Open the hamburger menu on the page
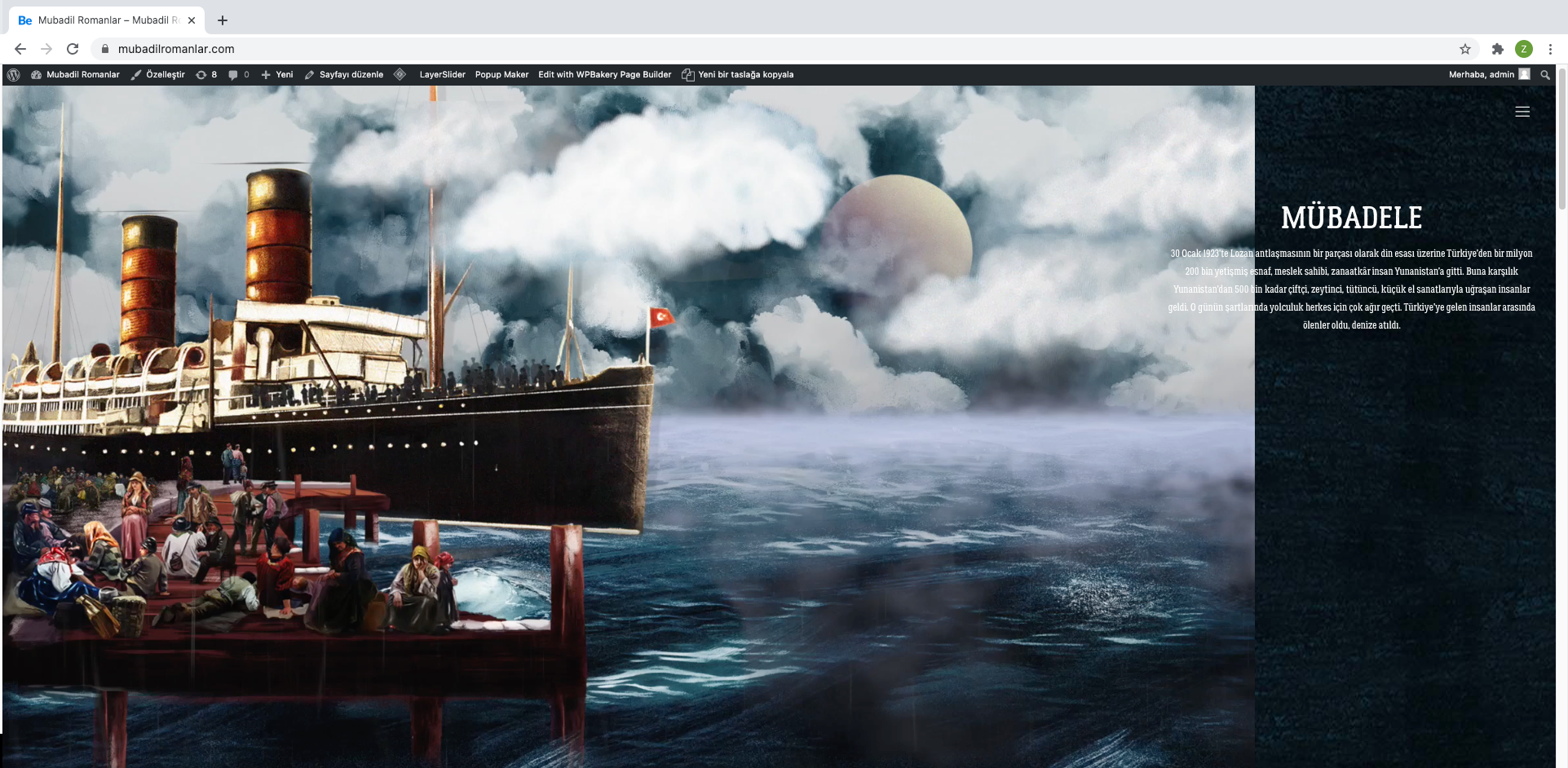The height and width of the screenshot is (768, 1568). (1522, 112)
